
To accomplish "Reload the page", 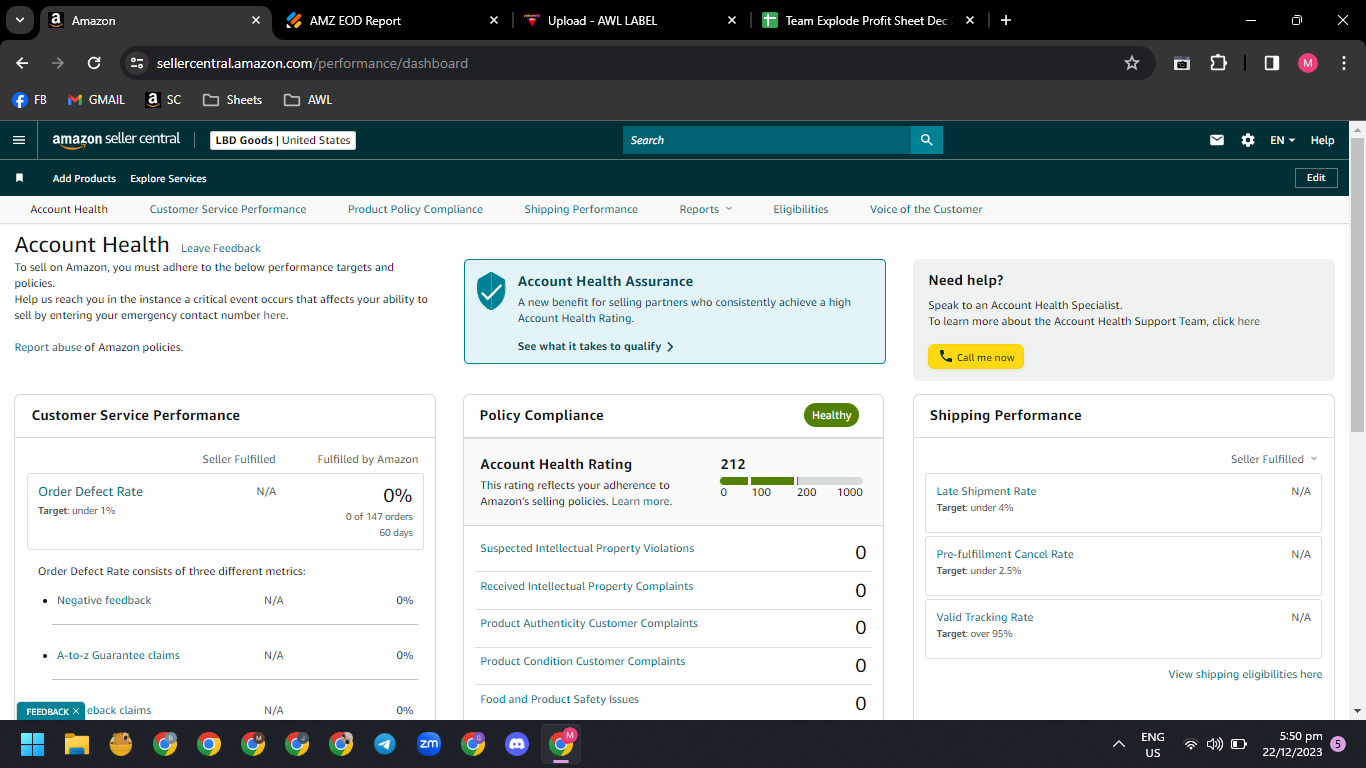I will point(94,63).
